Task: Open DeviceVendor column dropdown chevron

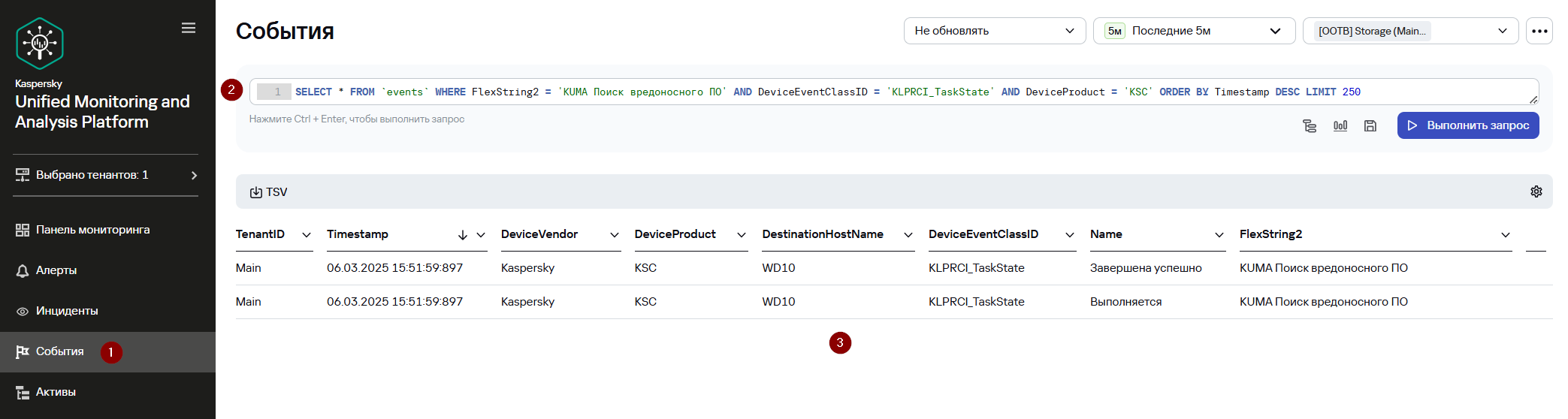Action: click(x=615, y=235)
